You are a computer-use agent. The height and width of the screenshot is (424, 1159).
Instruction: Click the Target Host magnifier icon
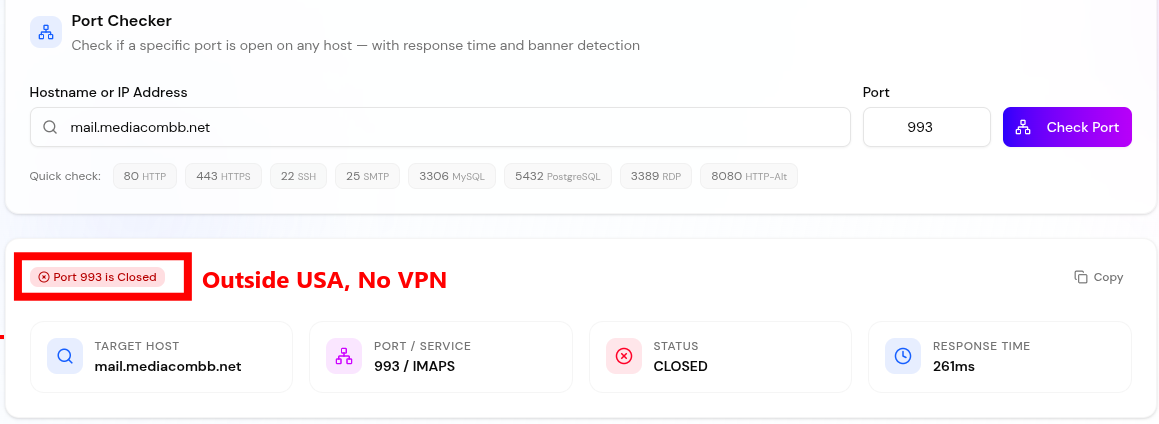pos(65,356)
